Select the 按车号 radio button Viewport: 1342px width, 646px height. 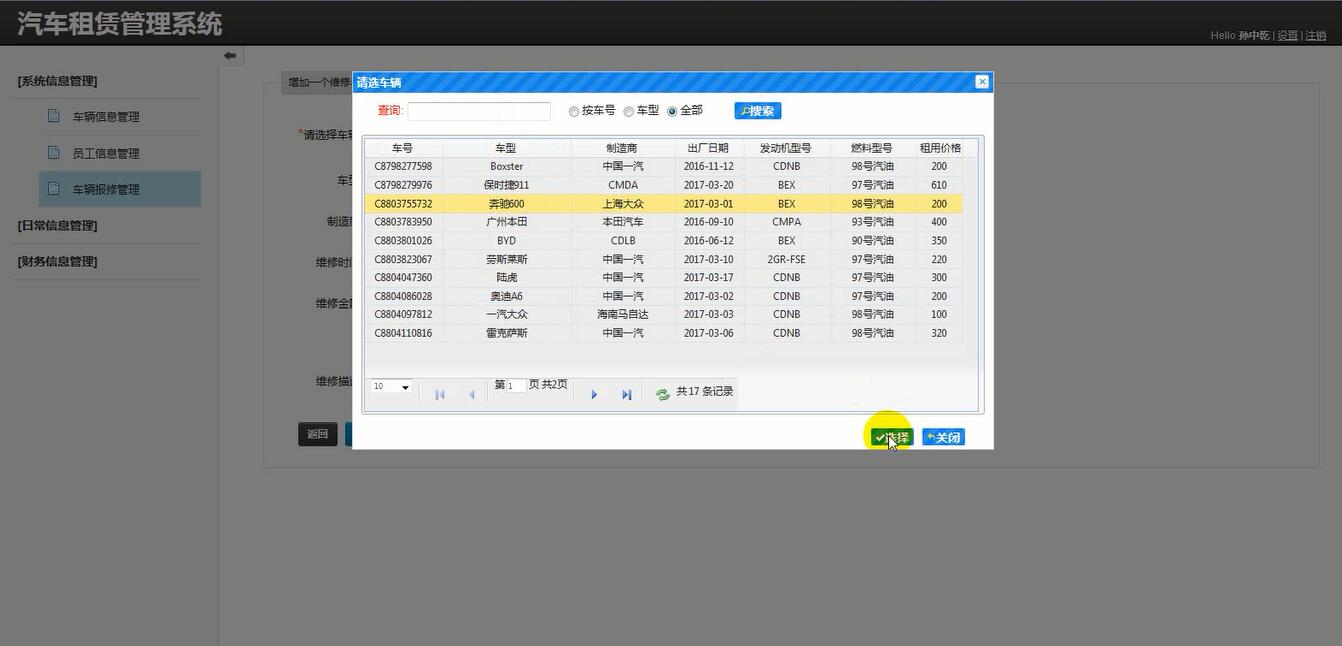[573, 111]
